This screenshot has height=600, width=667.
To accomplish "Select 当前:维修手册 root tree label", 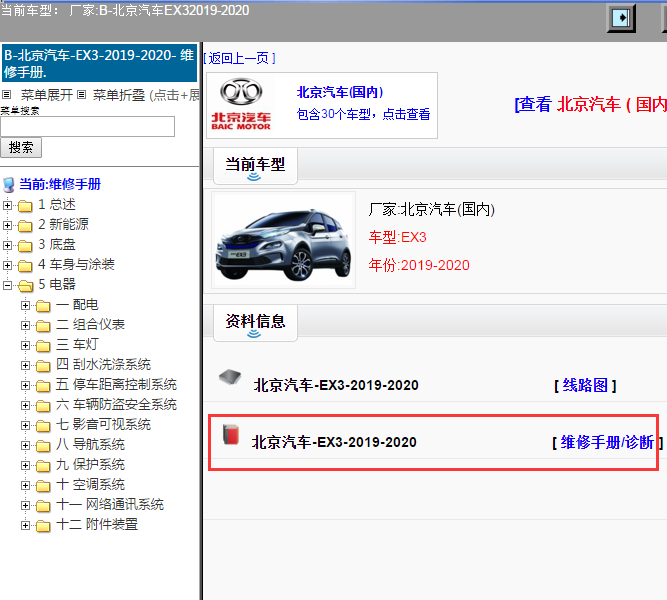I will [x=60, y=185].
